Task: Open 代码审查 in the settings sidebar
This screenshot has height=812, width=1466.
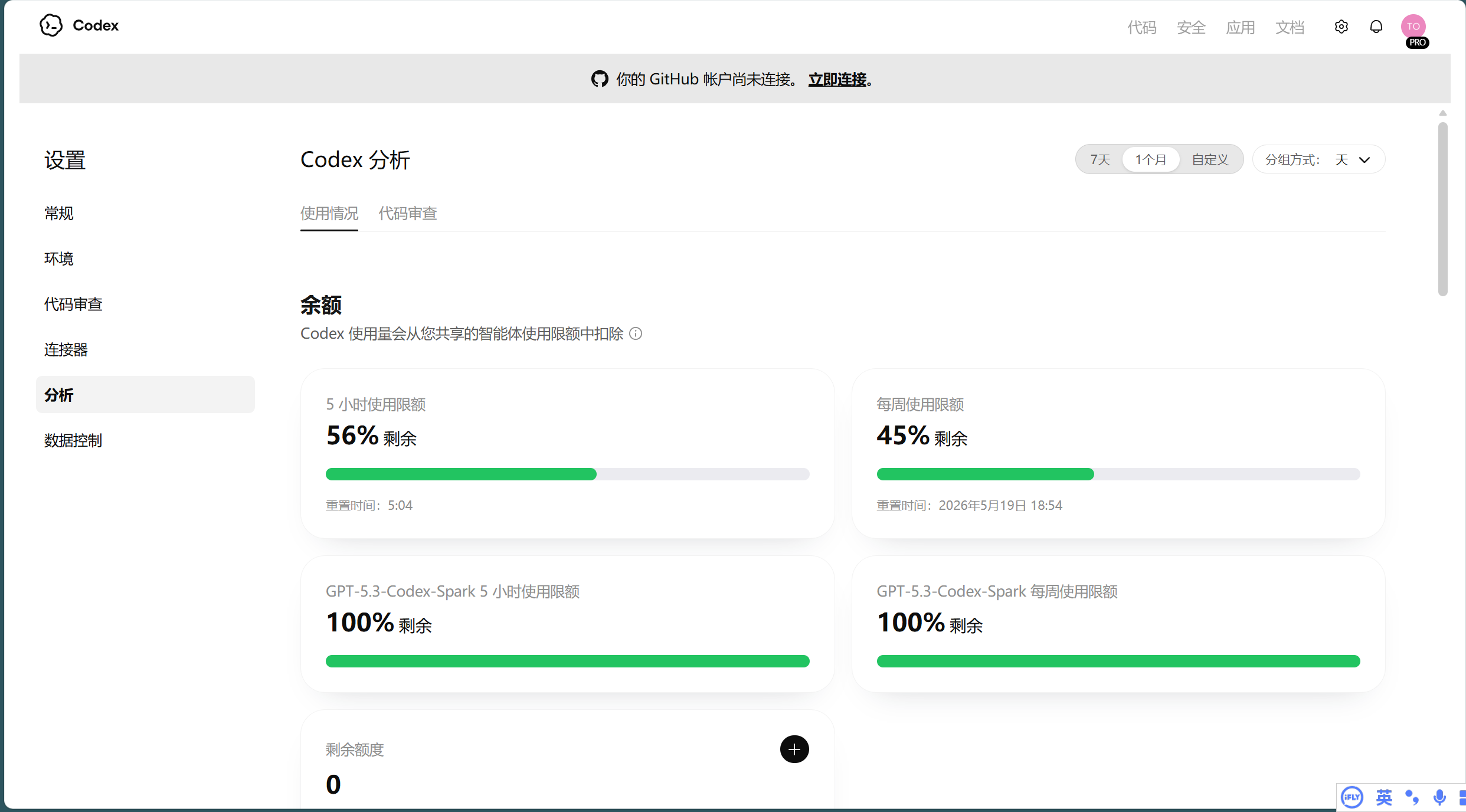Action: (145, 304)
